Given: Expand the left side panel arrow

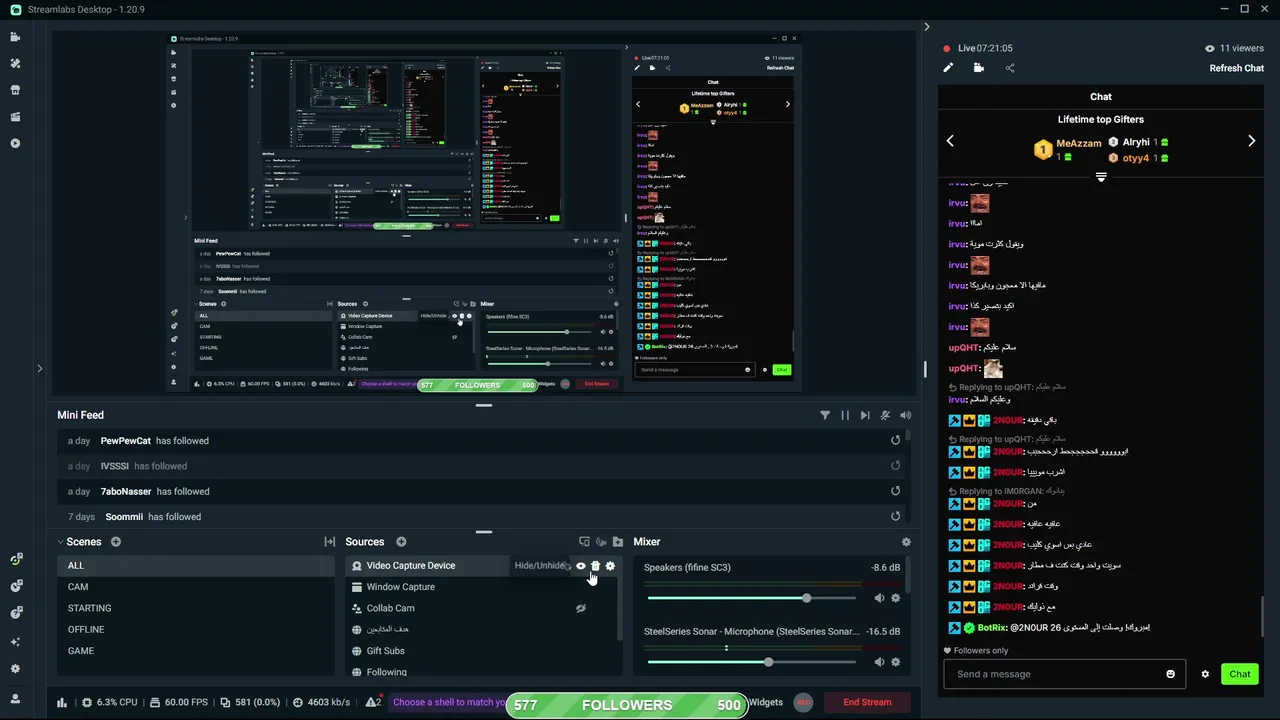Looking at the screenshot, I should [x=40, y=368].
